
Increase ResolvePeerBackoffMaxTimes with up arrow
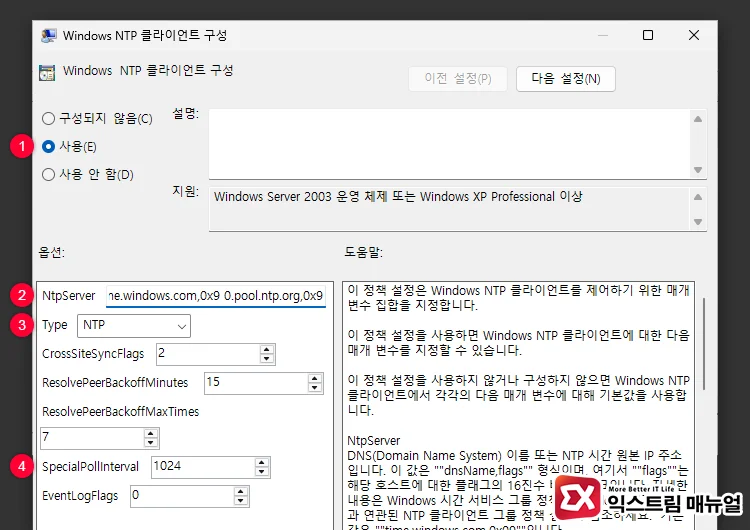click(x=151, y=433)
